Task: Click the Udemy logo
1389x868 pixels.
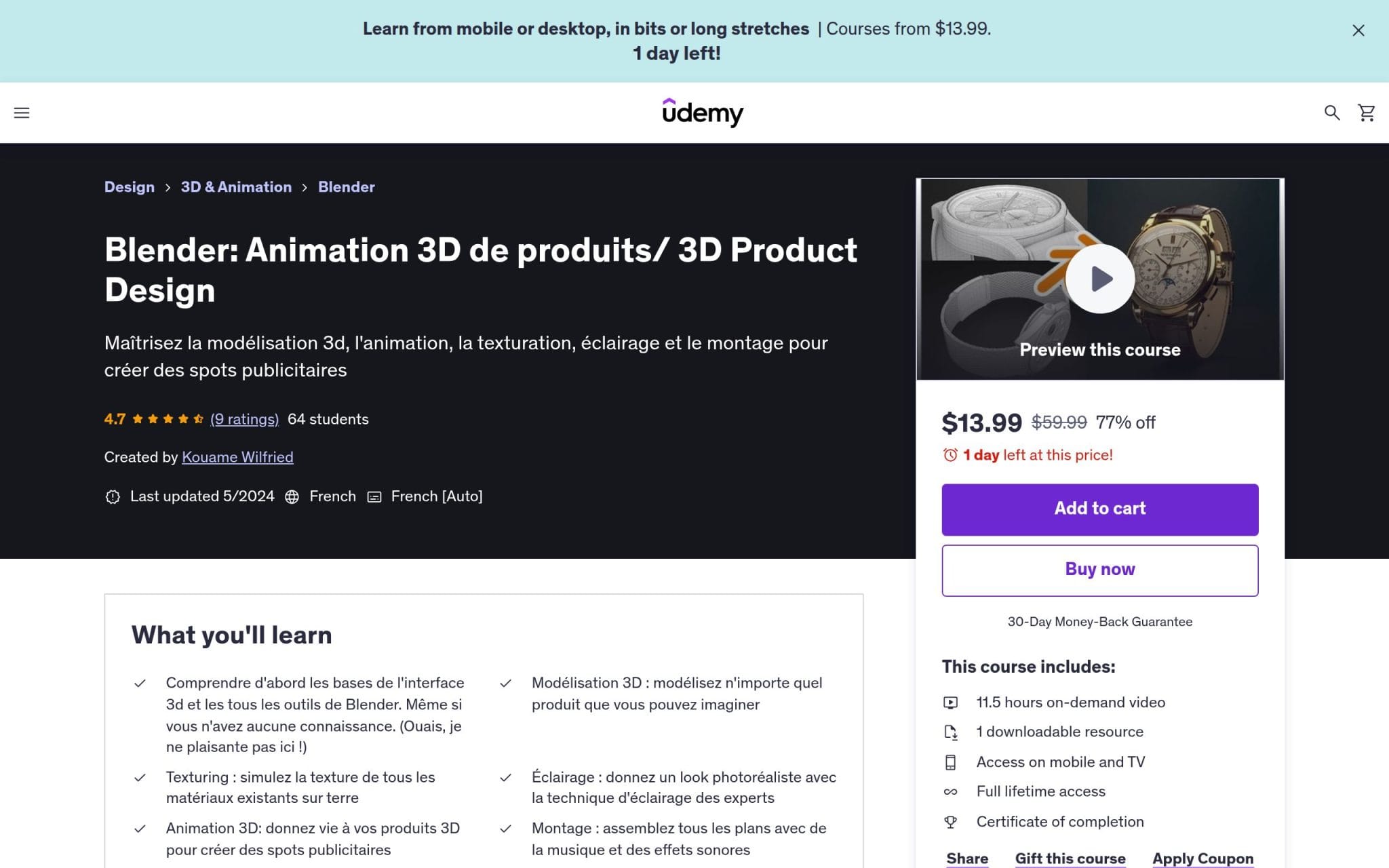Action: click(703, 113)
